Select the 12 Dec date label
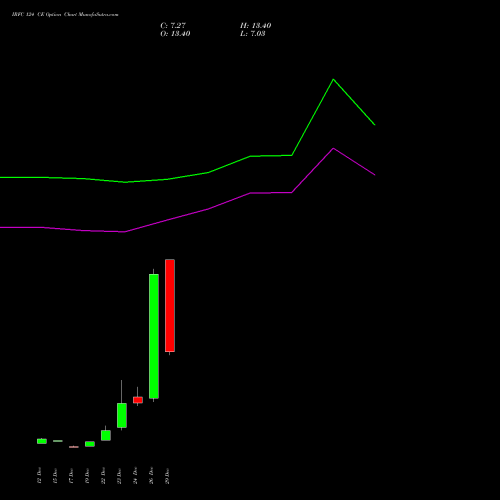Viewport: 500px width, 500px height. pos(39,476)
